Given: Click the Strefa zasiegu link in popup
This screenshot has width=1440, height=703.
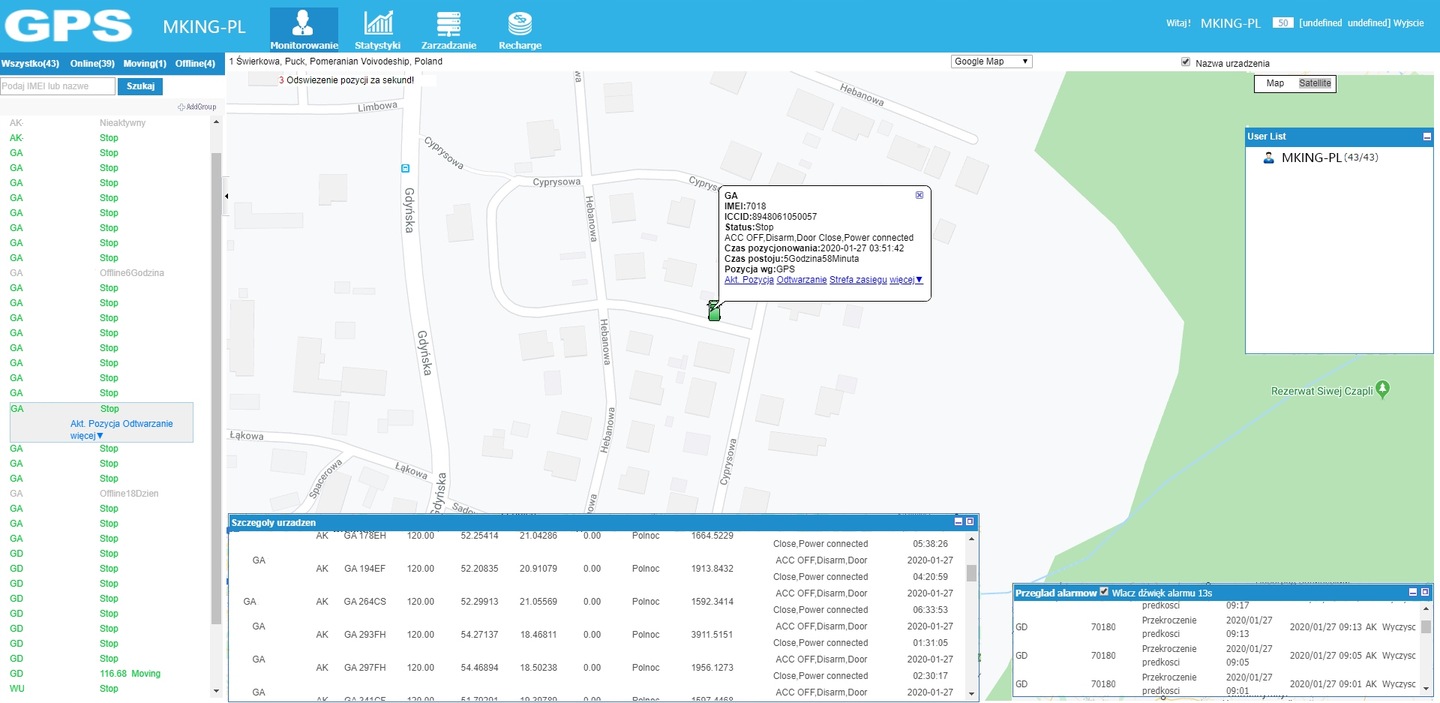Looking at the screenshot, I should pos(857,280).
